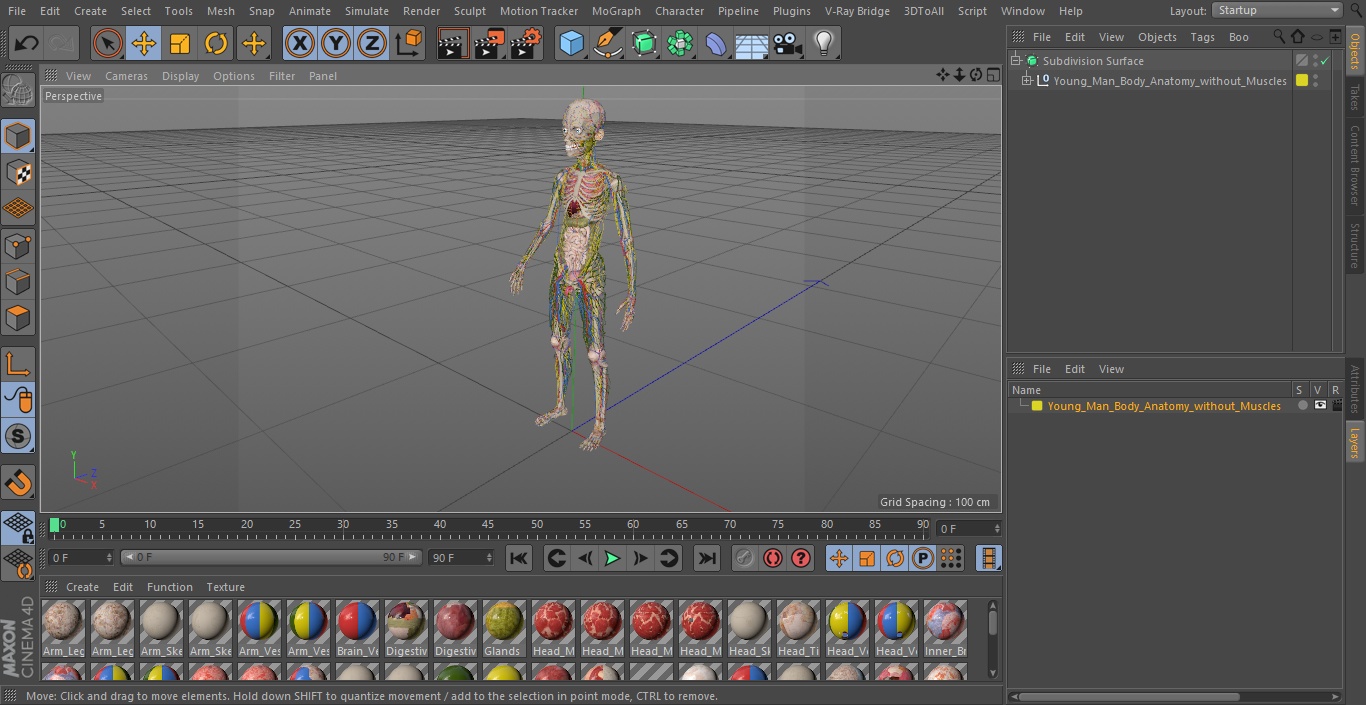Toggle visibility dots of Subdivision Surface

(x=1315, y=61)
